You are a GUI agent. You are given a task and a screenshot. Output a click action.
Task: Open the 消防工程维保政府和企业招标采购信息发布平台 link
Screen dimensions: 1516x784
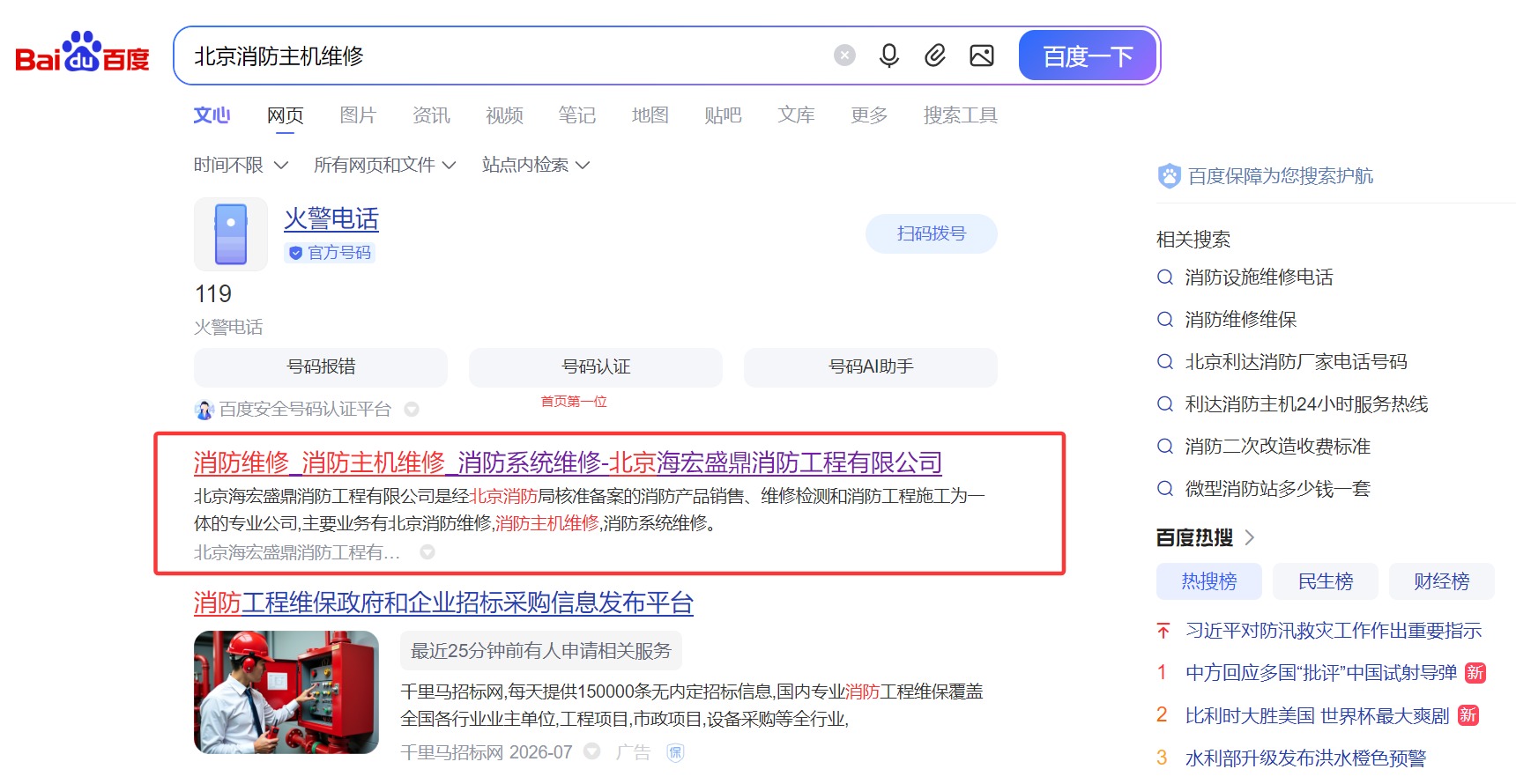(443, 603)
